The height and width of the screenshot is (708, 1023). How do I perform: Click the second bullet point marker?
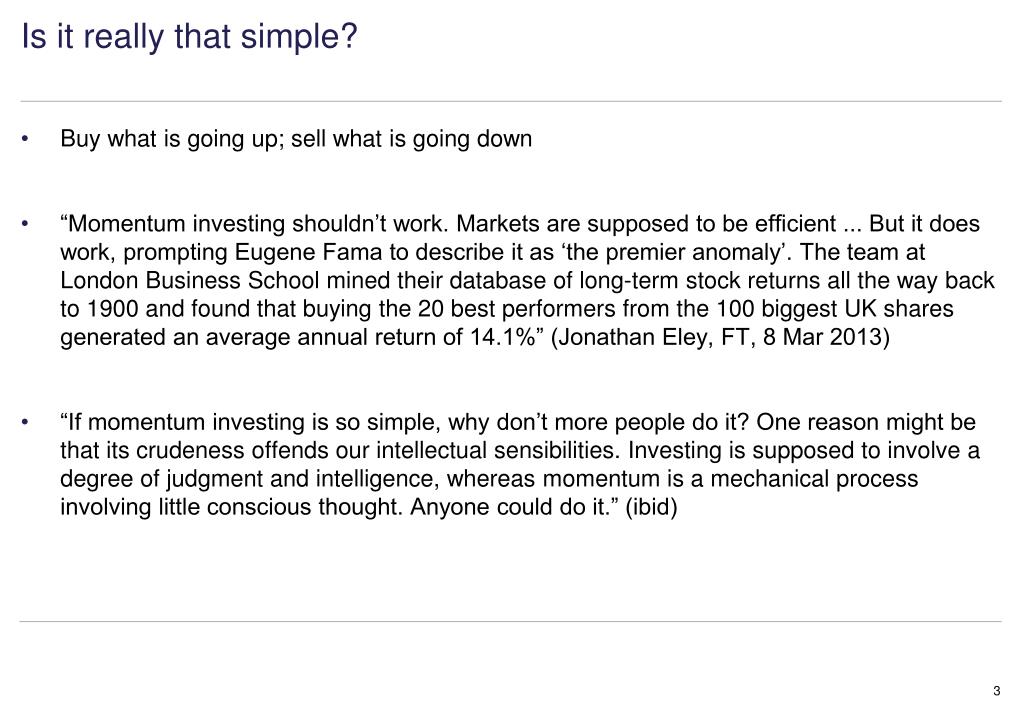click(x=25, y=224)
